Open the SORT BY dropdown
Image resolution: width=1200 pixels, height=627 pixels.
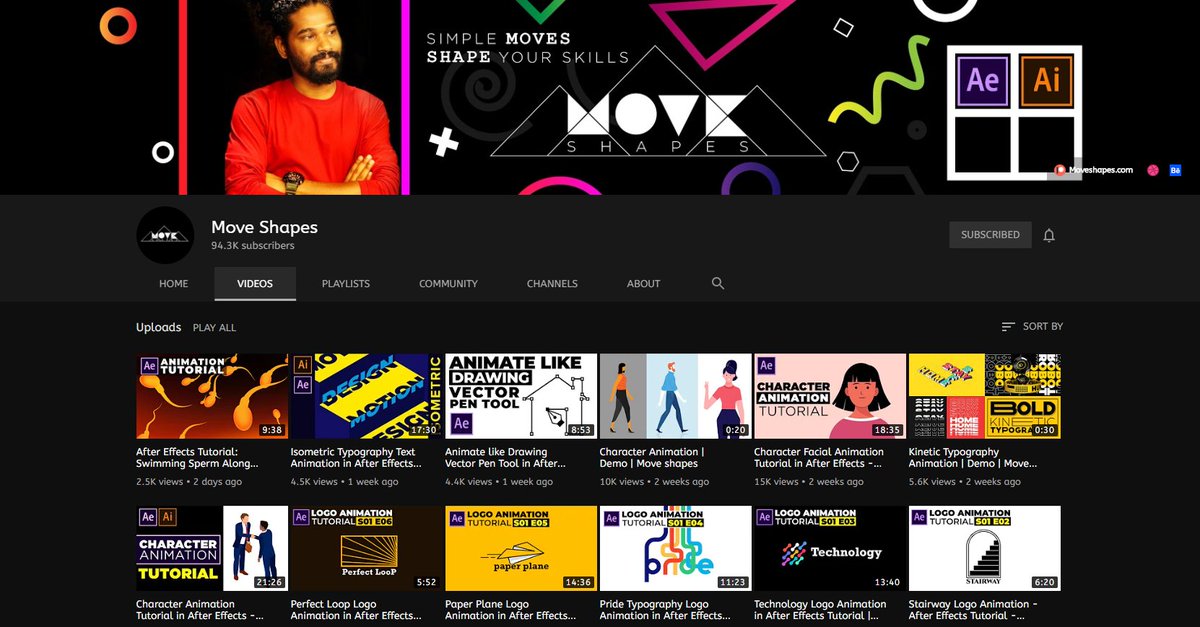[x=1032, y=327]
